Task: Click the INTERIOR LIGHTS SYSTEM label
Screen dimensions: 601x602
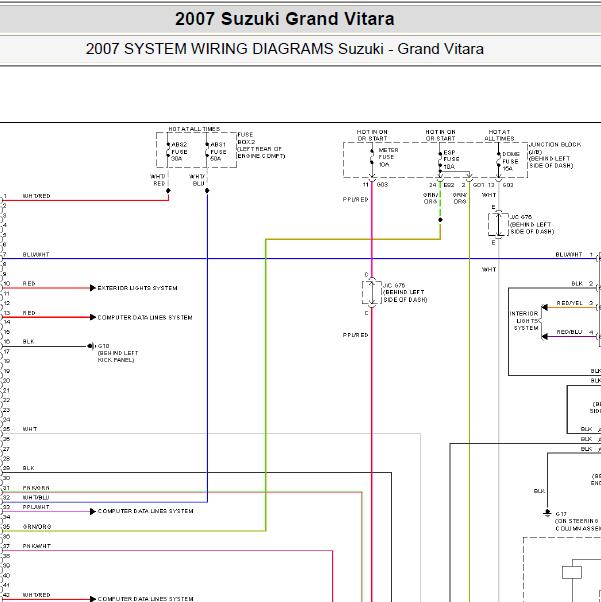Action: point(524,321)
